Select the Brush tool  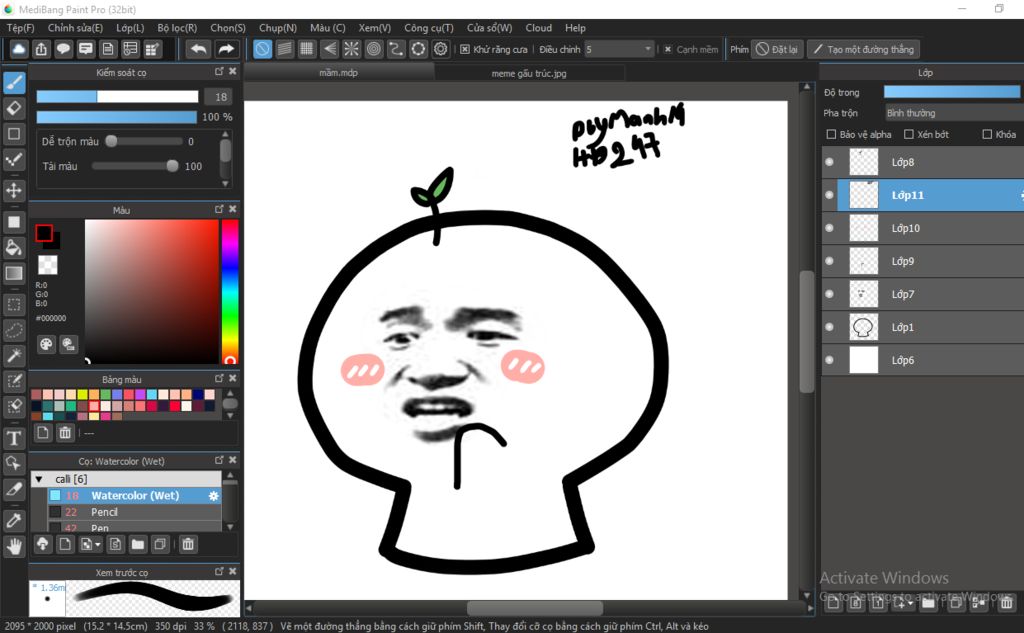pos(14,82)
